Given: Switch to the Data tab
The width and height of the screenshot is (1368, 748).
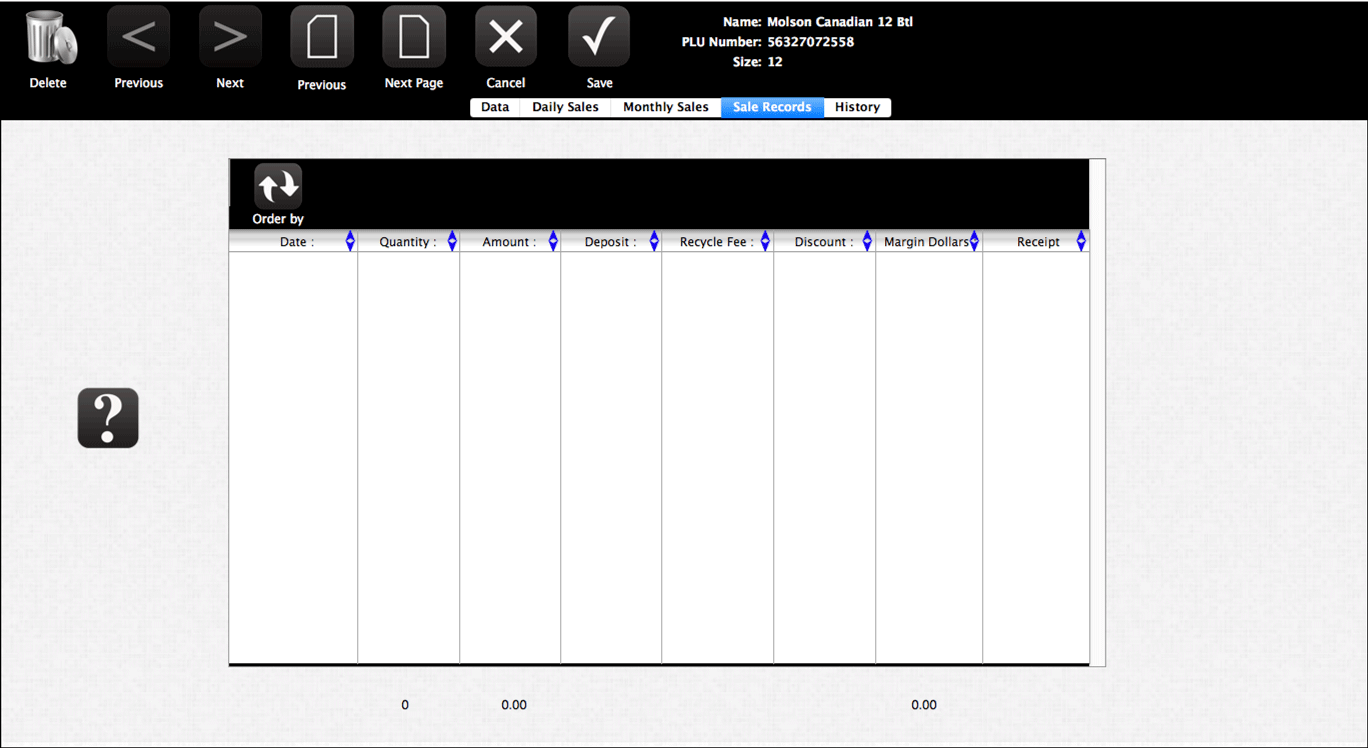Looking at the screenshot, I should tap(495, 107).
